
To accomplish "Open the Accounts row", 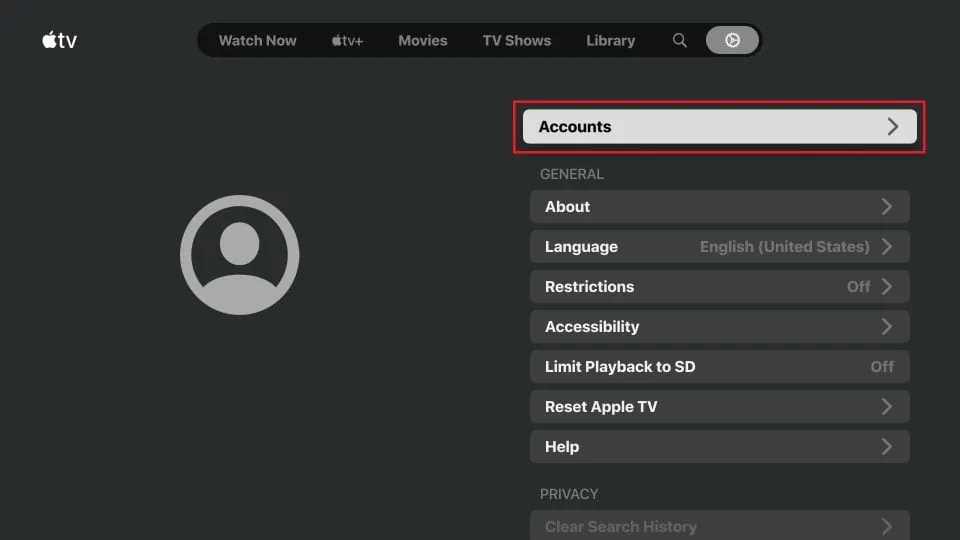I will pos(719,127).
